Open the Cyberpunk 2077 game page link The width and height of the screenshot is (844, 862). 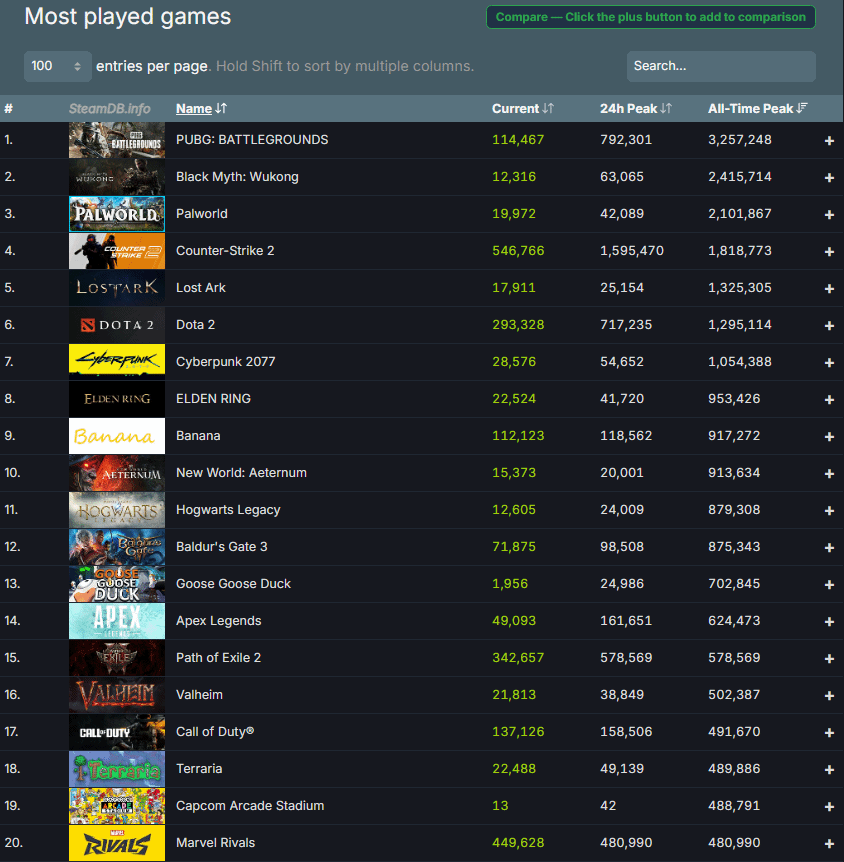pos(225,362)
